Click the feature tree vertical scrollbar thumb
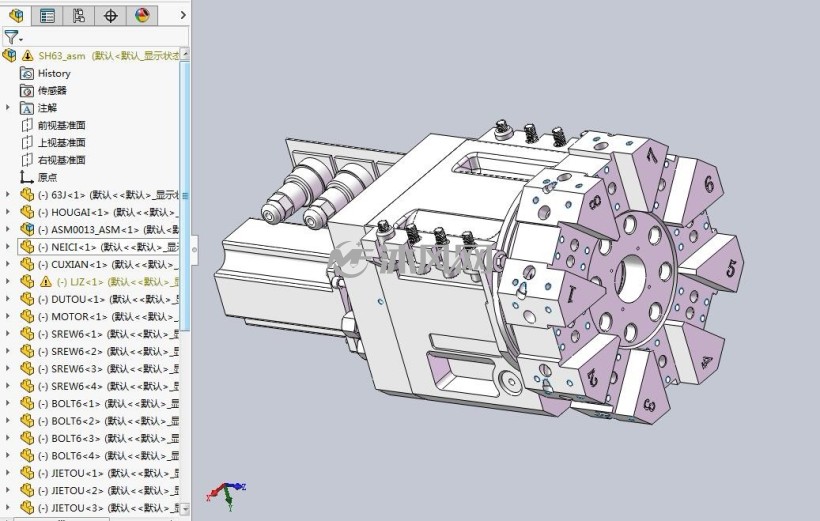The height and width of the screenshot is (521, 820). click(185, 196)
